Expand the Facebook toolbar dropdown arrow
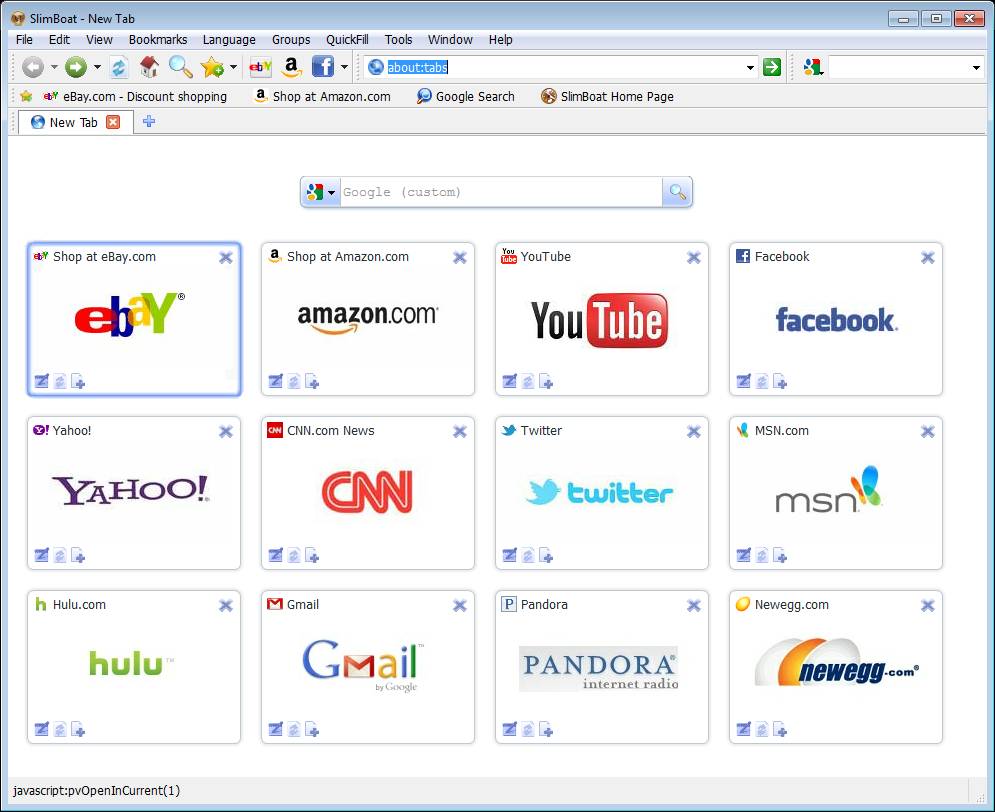 344,67
